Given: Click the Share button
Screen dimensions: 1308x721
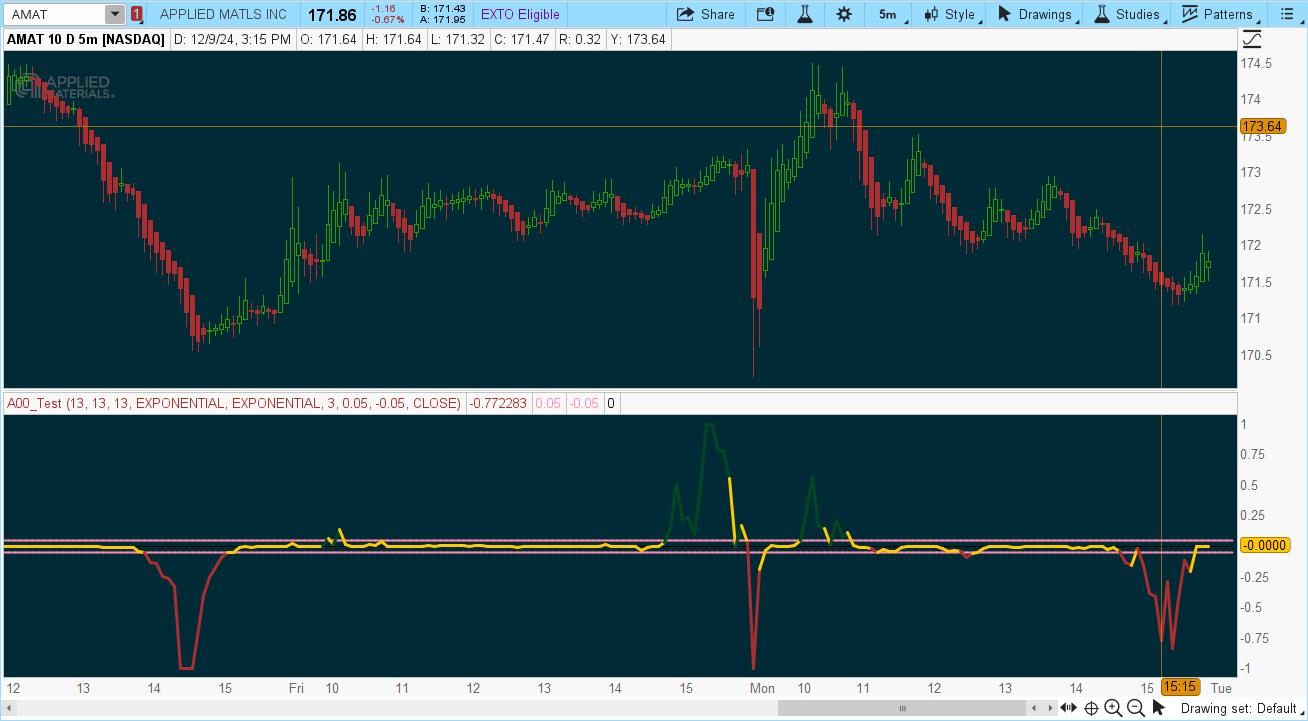Looking at the screenshot, I should [x=706, y=14].
